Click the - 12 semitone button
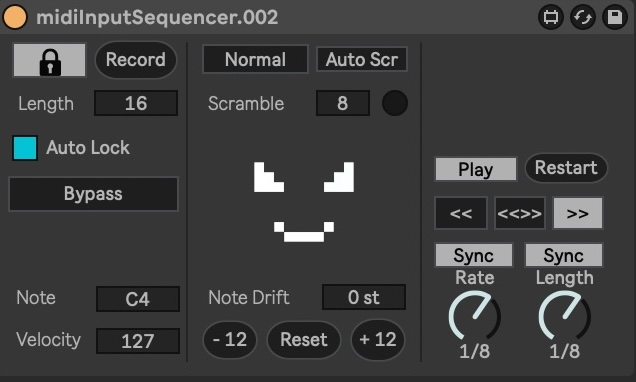The height and width of the screenshot is (382, 636). [x=230, y=339]
